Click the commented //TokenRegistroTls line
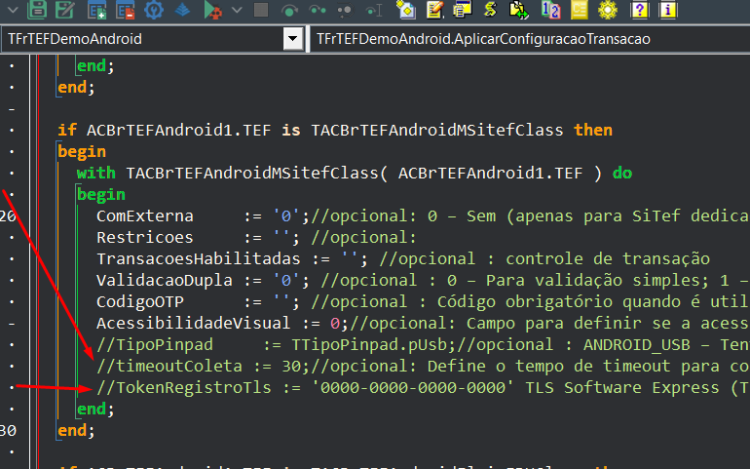The image size is (750, 469). click(x=423, y=388)
